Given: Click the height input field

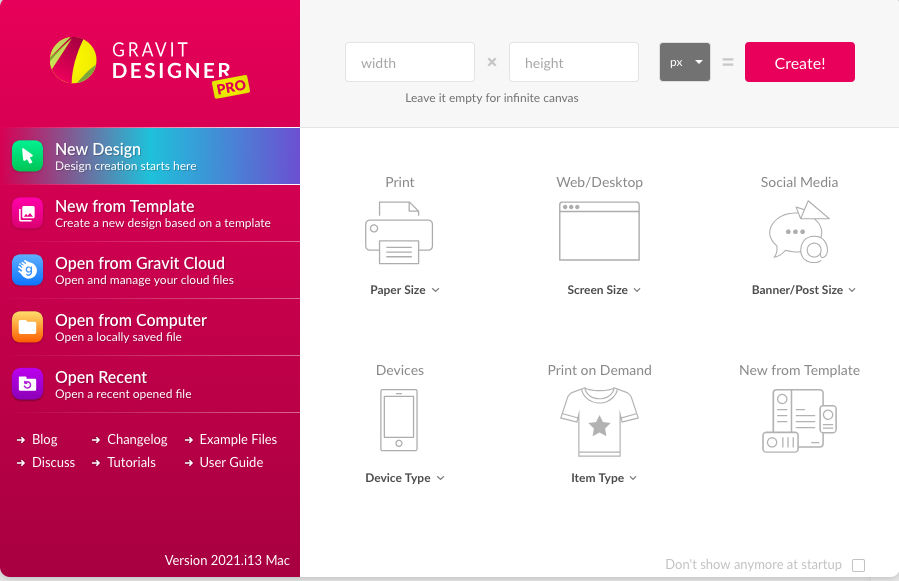Looking at the screenshot, I should [574, 62].
